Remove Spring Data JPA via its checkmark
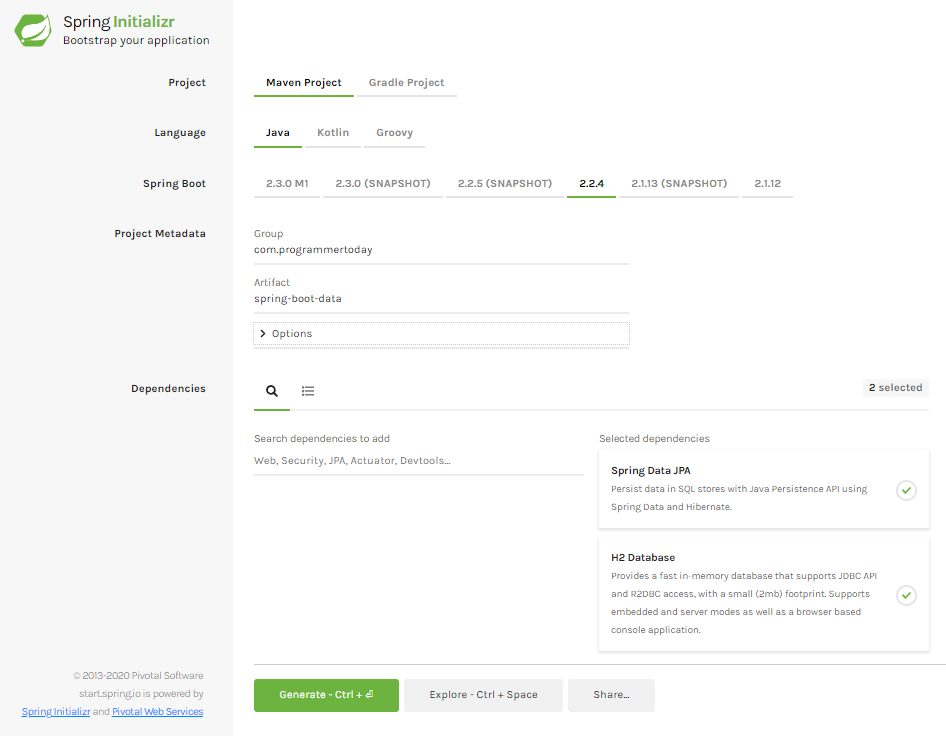946x736 pixels. click(x=906, y=490)
